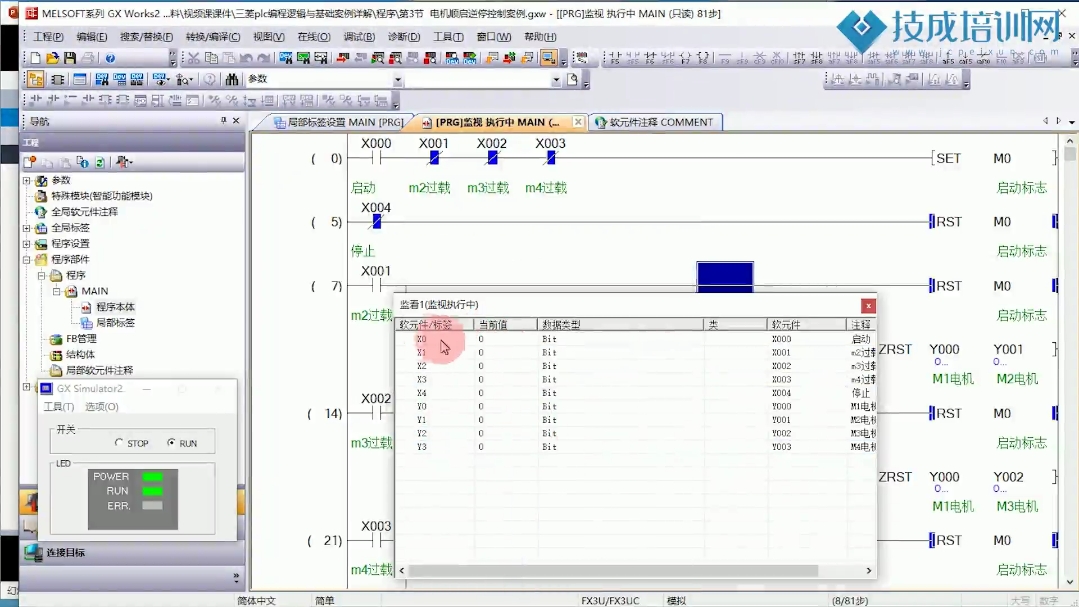Open the 工程(P) menu
1079x607 pixels.
[x=48, y=36]
